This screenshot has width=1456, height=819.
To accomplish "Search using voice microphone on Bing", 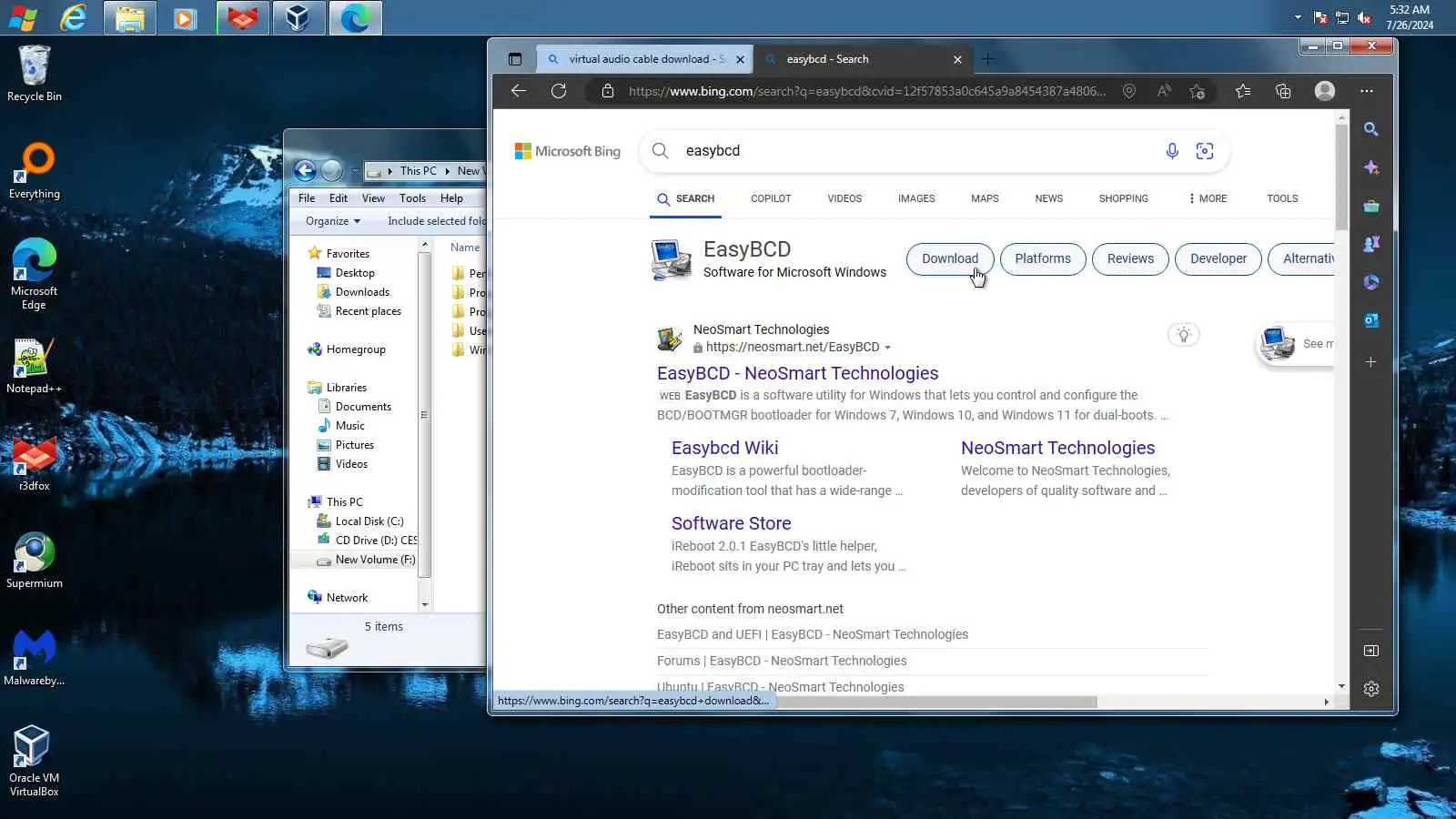I will click(1172, 151).
